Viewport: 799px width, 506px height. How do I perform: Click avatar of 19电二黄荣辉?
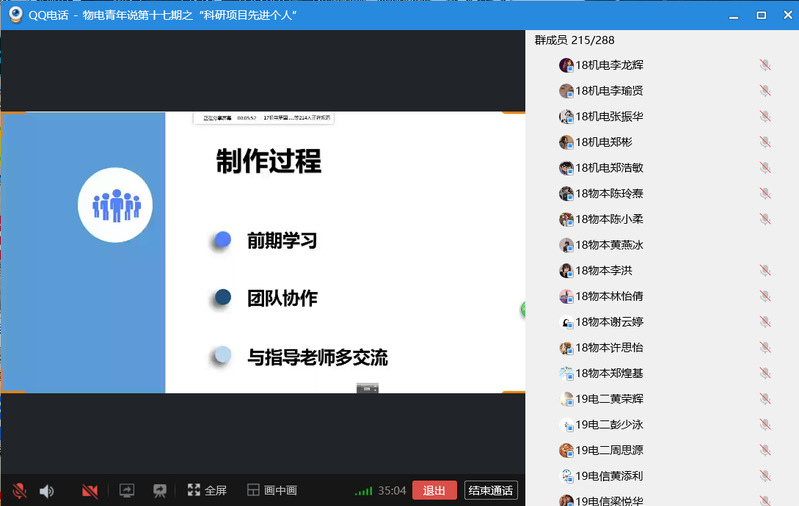[x=566, y=399]
